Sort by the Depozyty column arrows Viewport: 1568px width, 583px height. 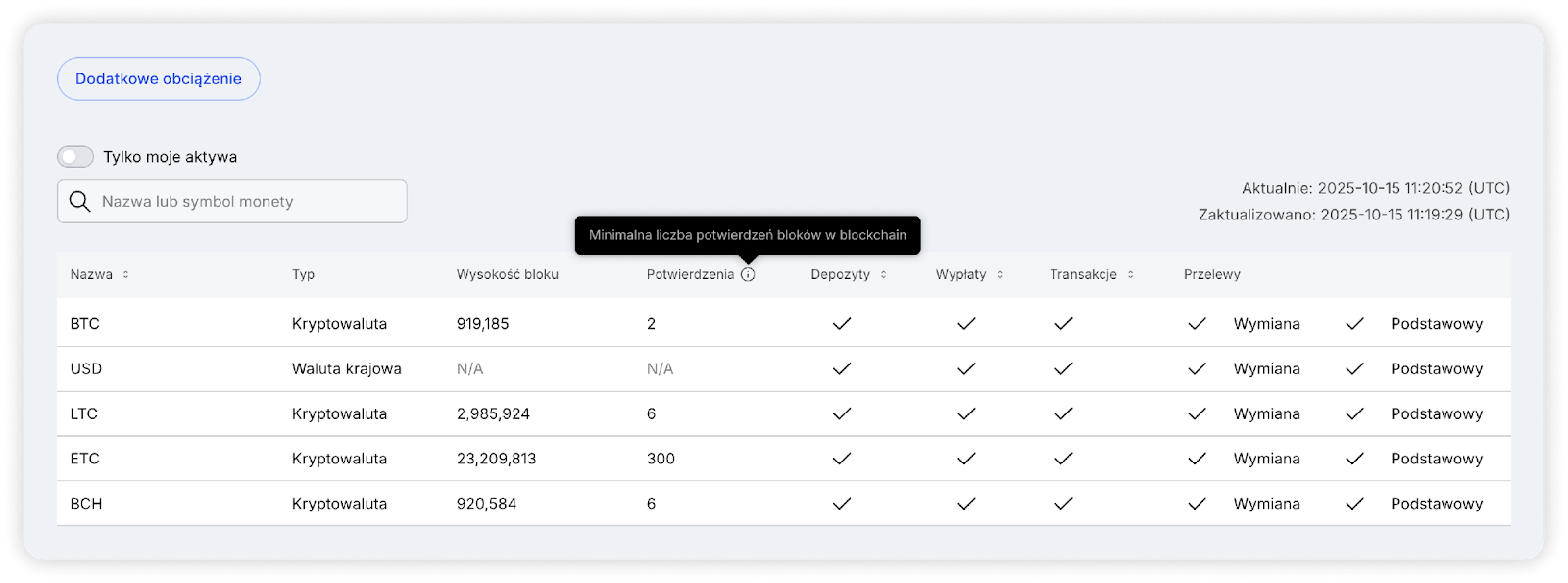click(883, 275)
